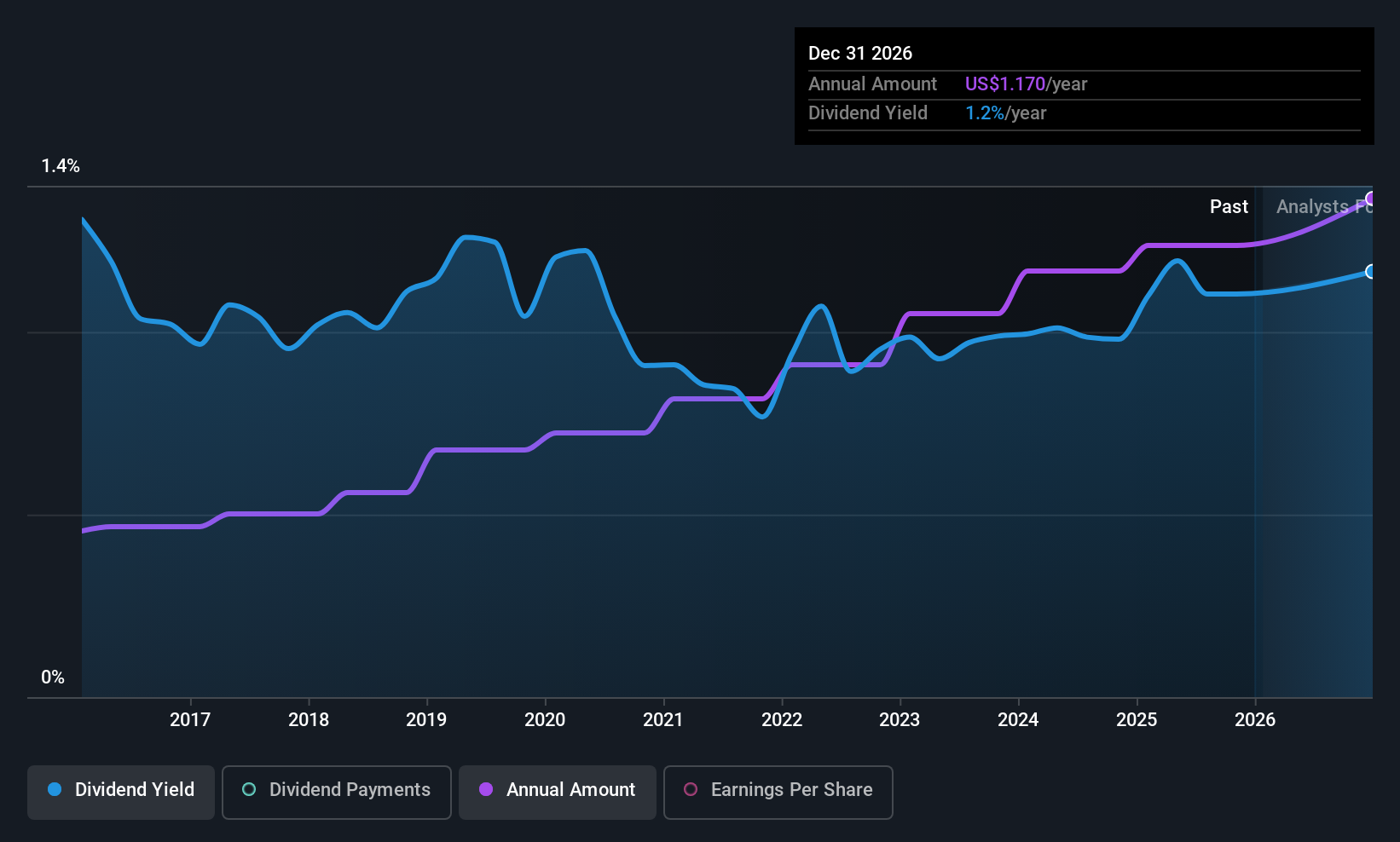This screenshot has width=1400, height=842.
Task: Click the 0% y-axis label
Action: coord(53,678)
